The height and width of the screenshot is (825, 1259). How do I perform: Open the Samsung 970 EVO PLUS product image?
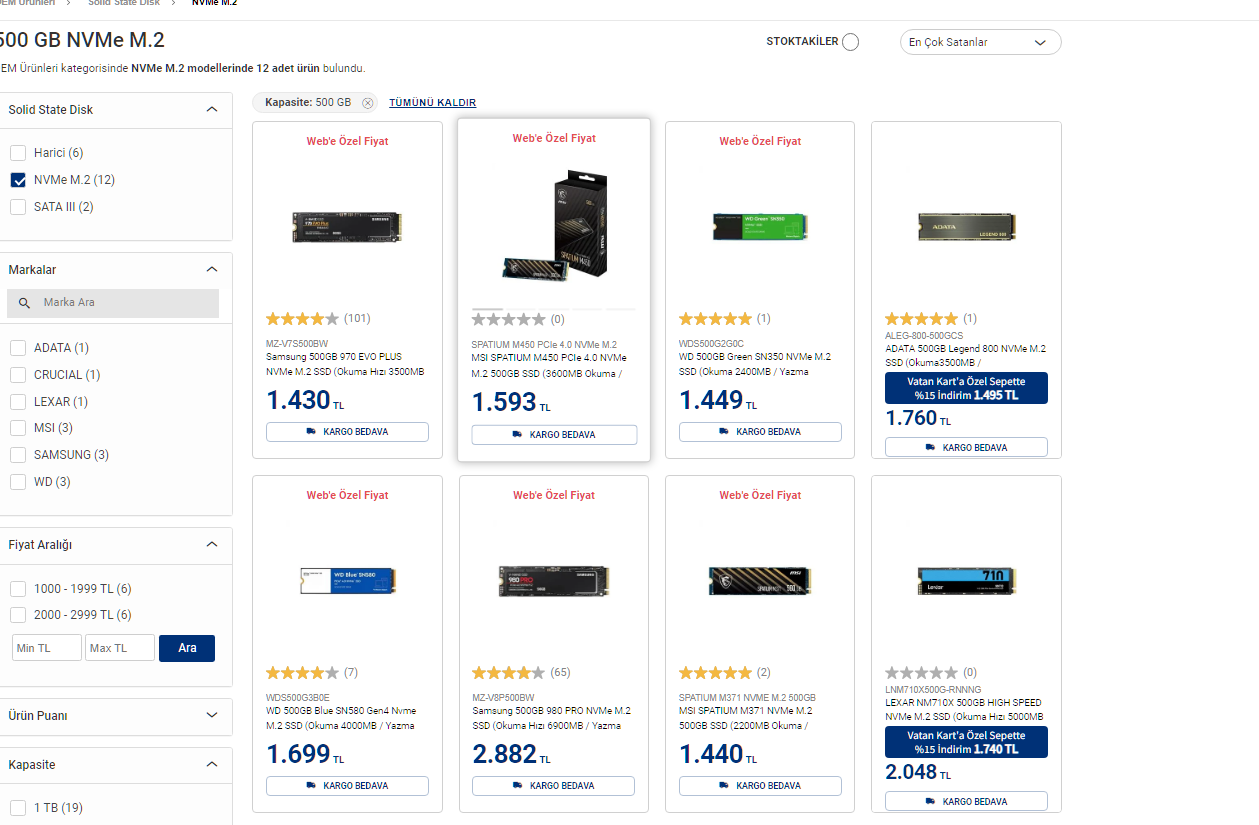(x=347, y=227)
